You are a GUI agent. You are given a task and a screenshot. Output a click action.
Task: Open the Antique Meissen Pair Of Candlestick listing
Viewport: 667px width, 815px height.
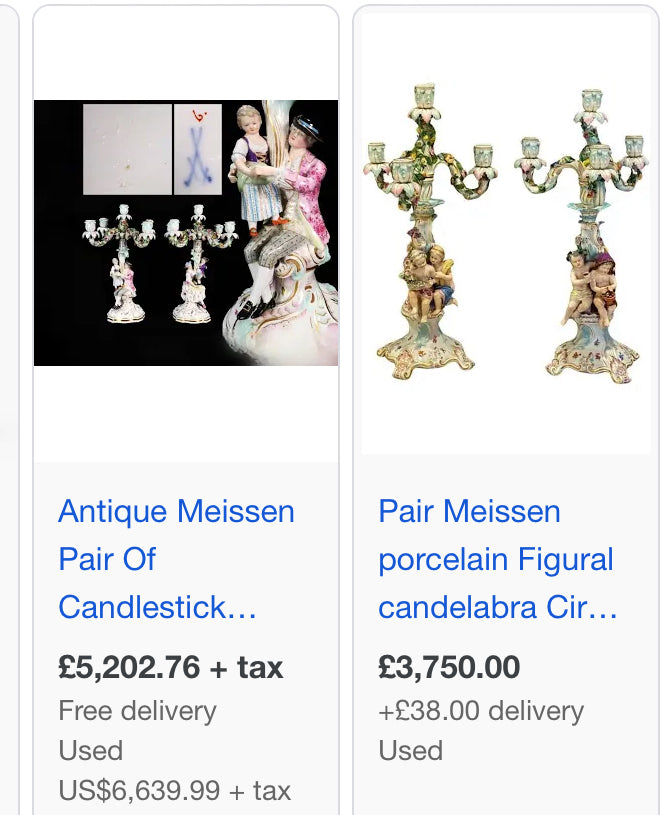tap(176, 559)
